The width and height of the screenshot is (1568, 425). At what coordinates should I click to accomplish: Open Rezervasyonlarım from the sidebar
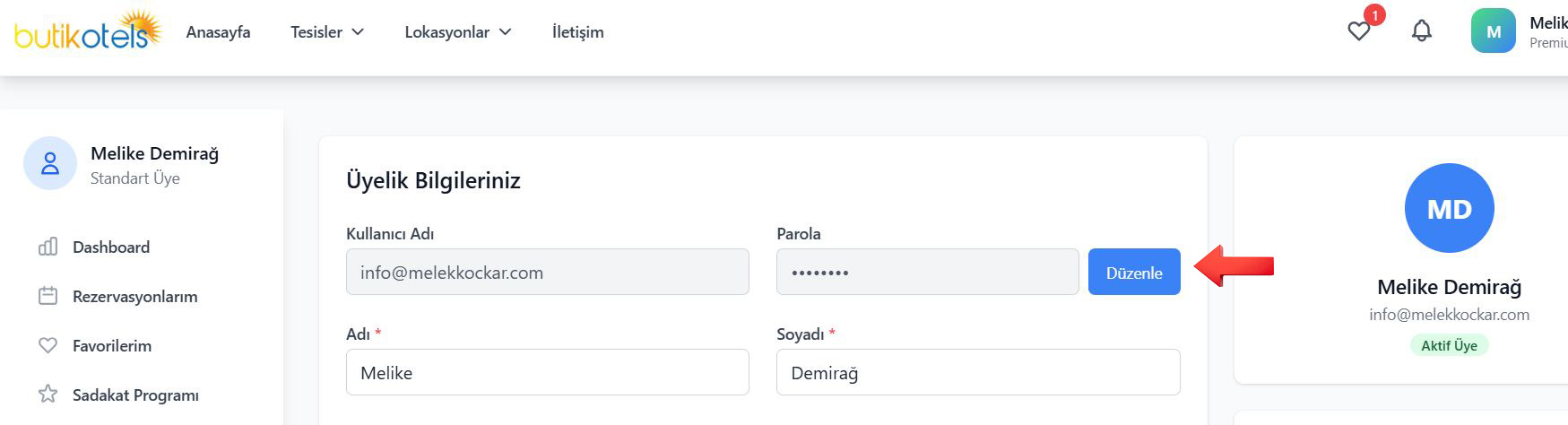pyautogui.click(x=134, y=297)
